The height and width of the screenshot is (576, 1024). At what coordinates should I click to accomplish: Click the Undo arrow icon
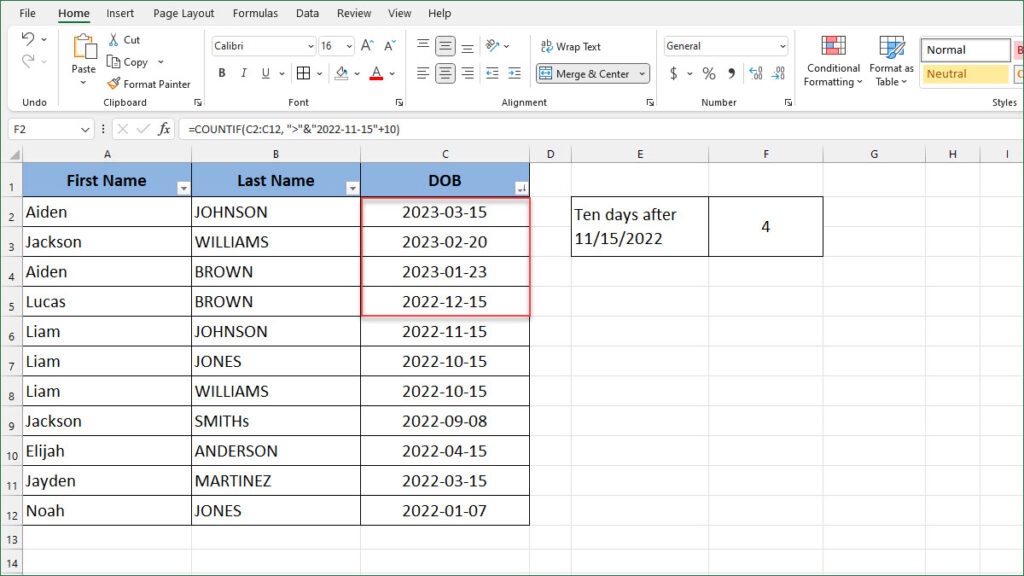pos(27,39)
